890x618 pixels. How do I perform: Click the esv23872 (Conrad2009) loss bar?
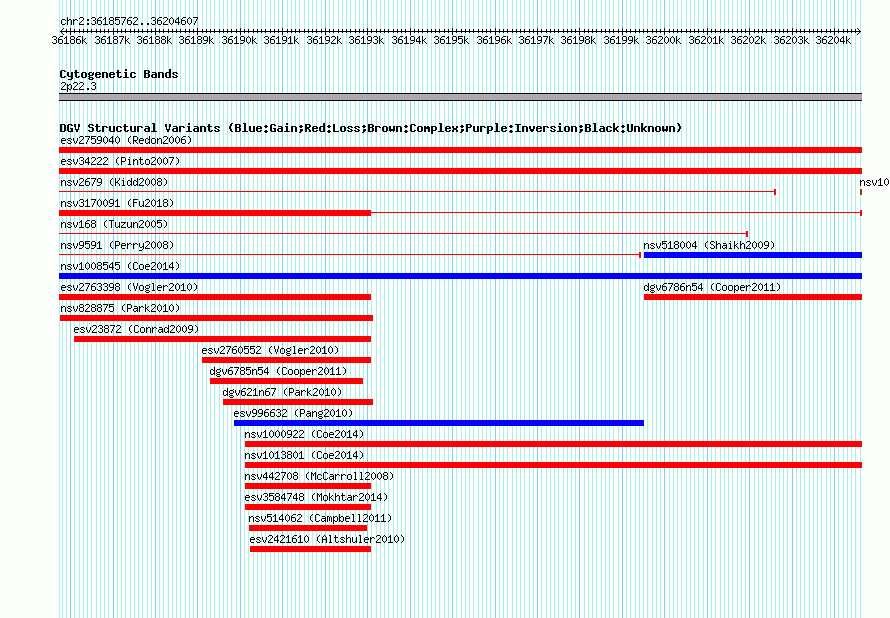222,339
